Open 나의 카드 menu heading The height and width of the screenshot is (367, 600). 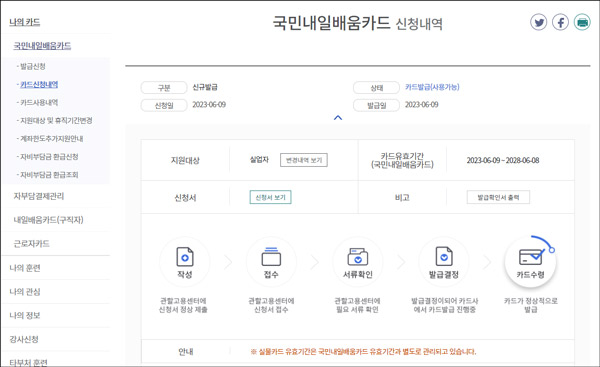pyautogui.click(x=24, y=22)
